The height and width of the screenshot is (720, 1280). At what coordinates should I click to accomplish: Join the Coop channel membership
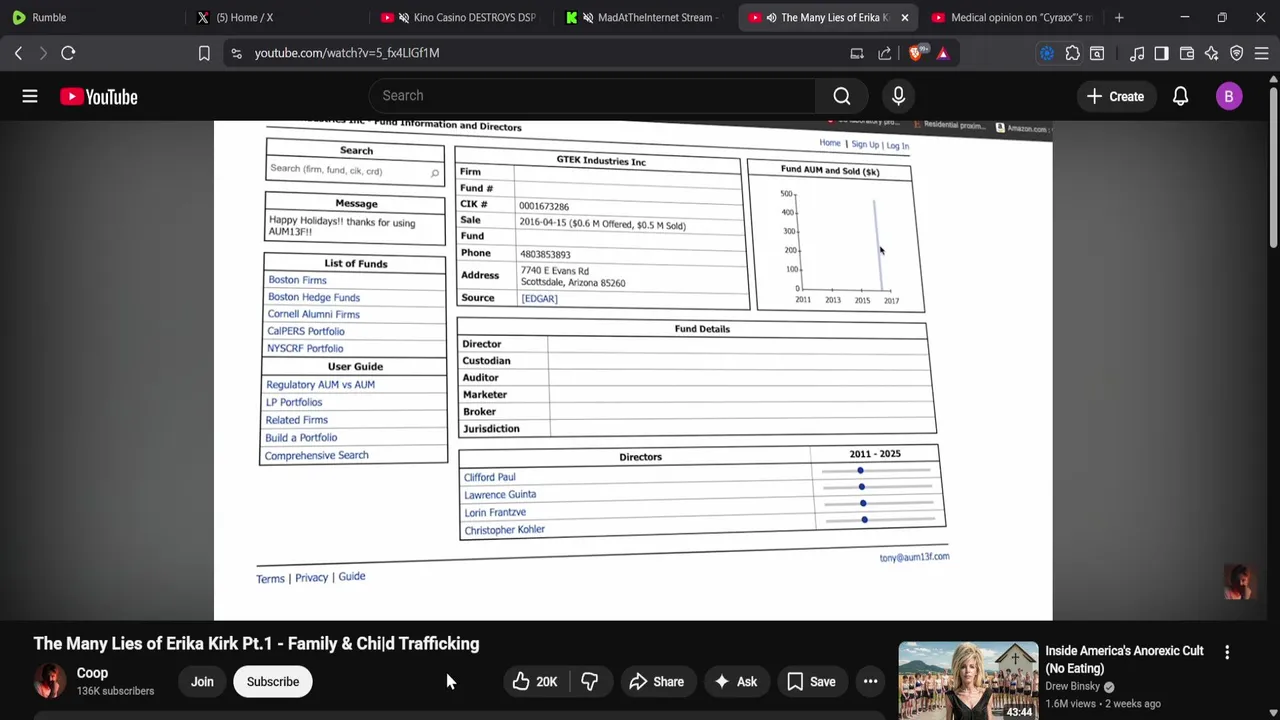(202, 682)
